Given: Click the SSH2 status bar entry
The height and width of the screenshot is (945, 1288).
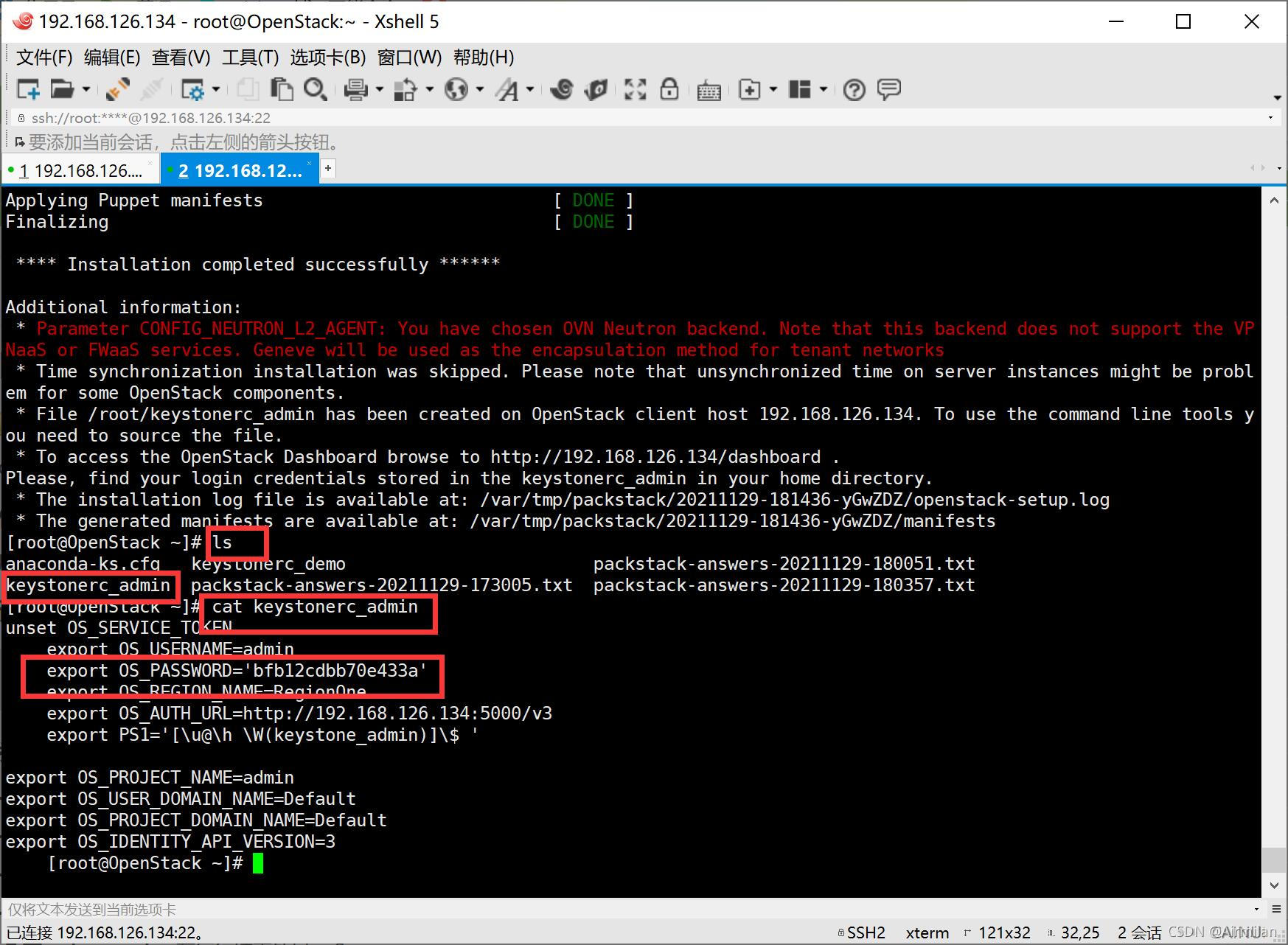Looking at the screenshot, I should pyautogui.click(x=861, y=933).
